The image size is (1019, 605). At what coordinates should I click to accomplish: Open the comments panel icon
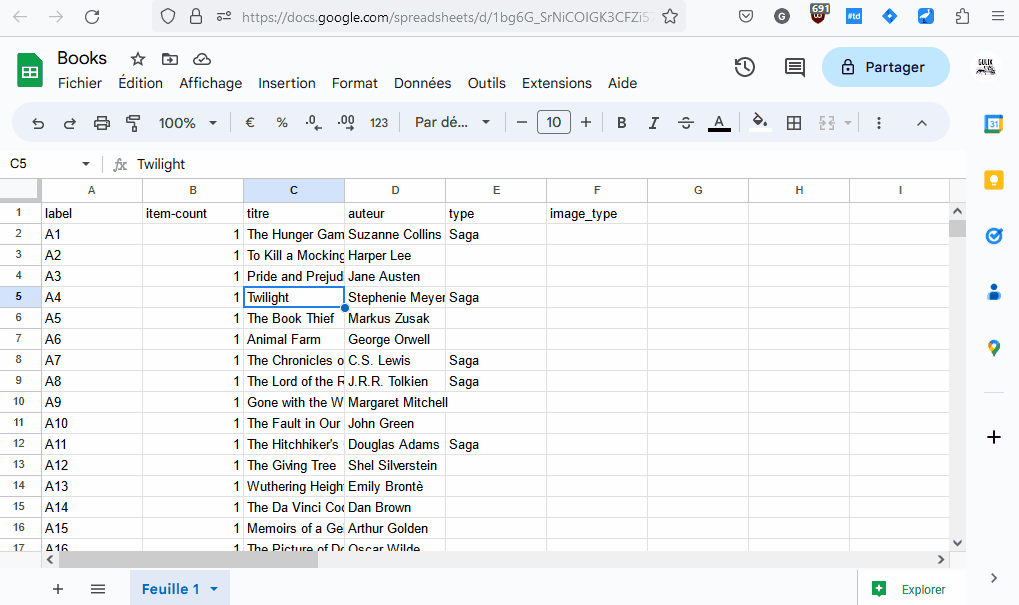[795, 67]
